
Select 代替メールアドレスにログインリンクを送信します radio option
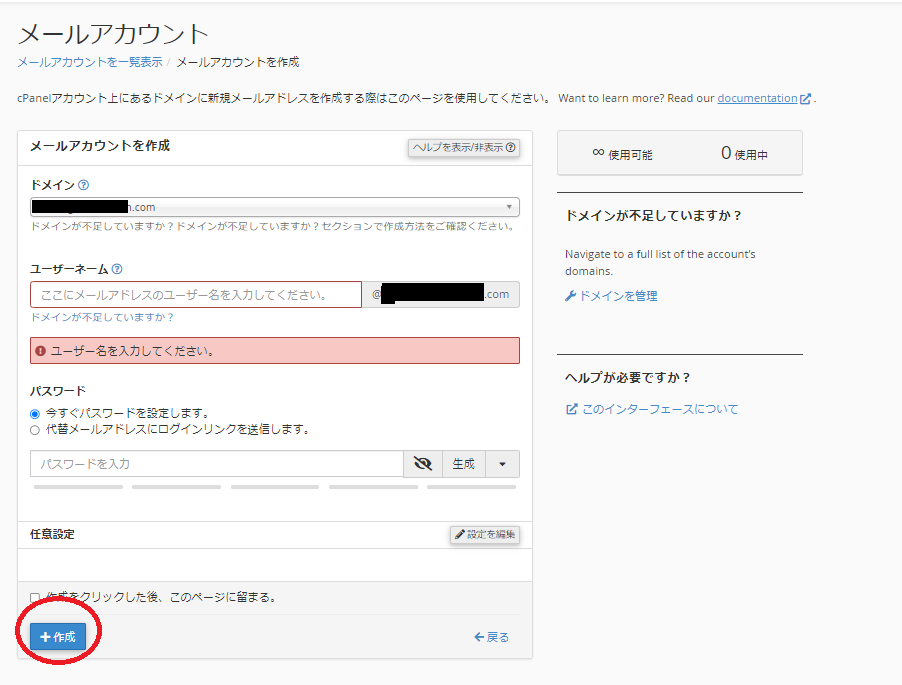pyautogui.click(x=35, y=430)
